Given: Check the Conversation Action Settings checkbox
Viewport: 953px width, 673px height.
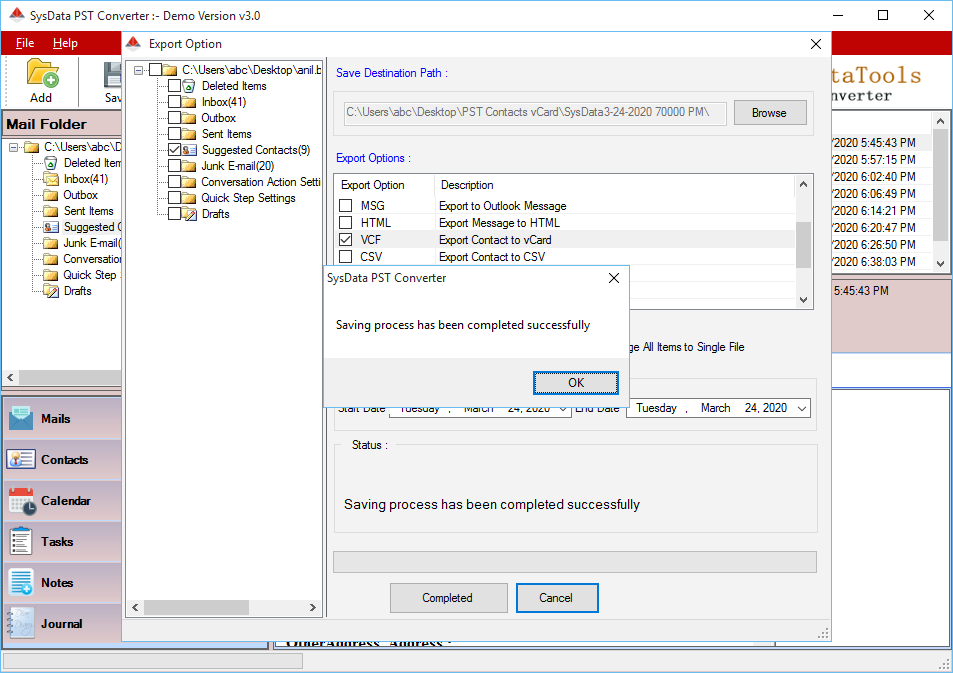Looking at the screenshot, I should (174, 182).
